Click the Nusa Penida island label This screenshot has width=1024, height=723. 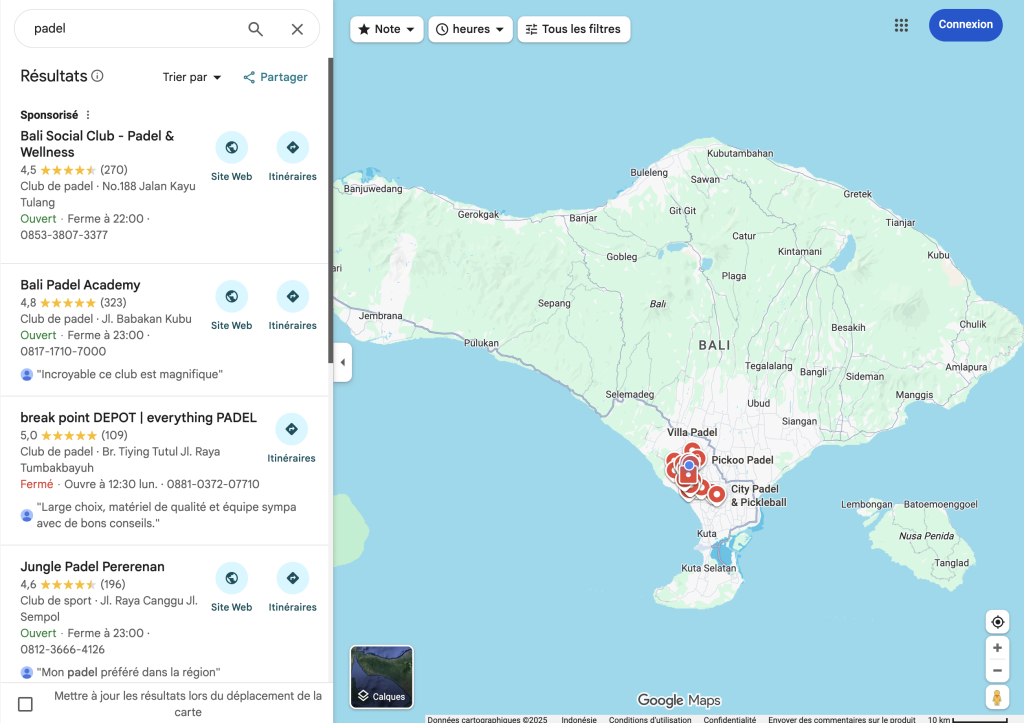926,536
